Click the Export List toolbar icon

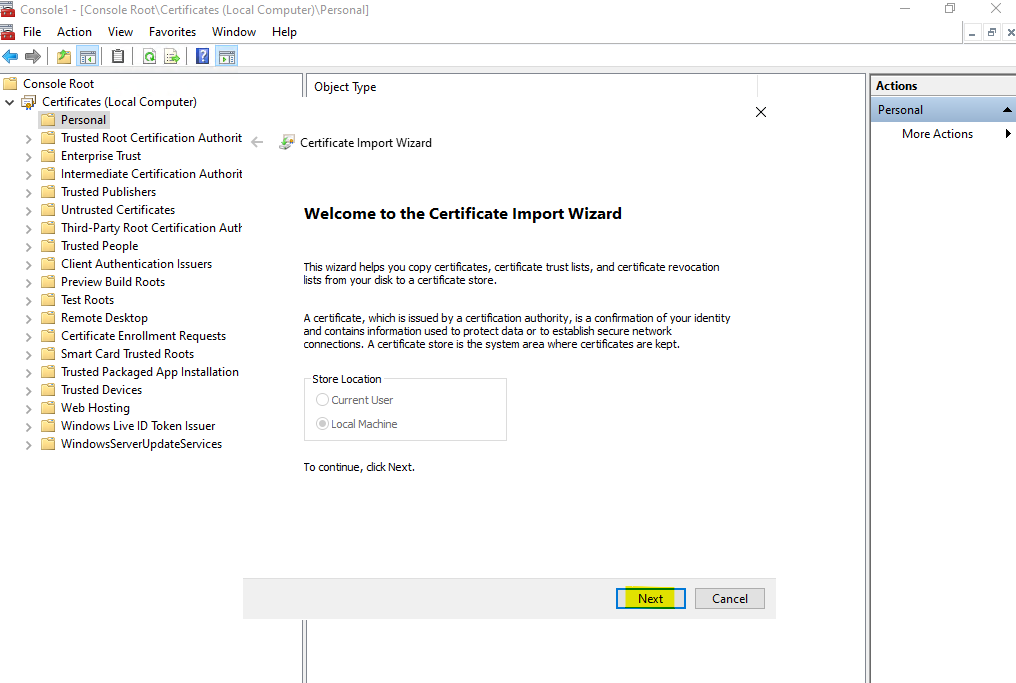click(172, 56)
